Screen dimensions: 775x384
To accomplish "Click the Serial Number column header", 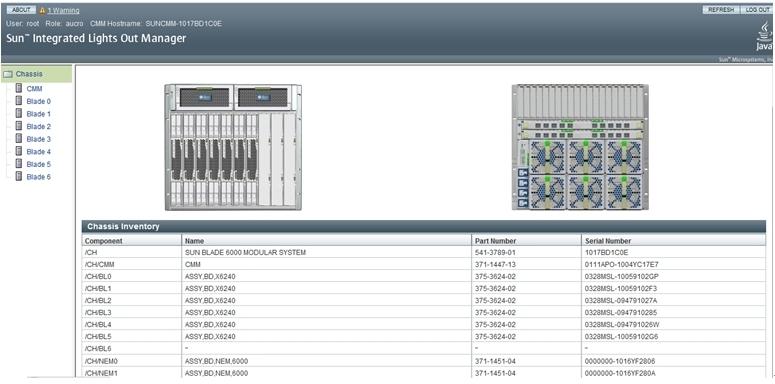I will (608, 241).
